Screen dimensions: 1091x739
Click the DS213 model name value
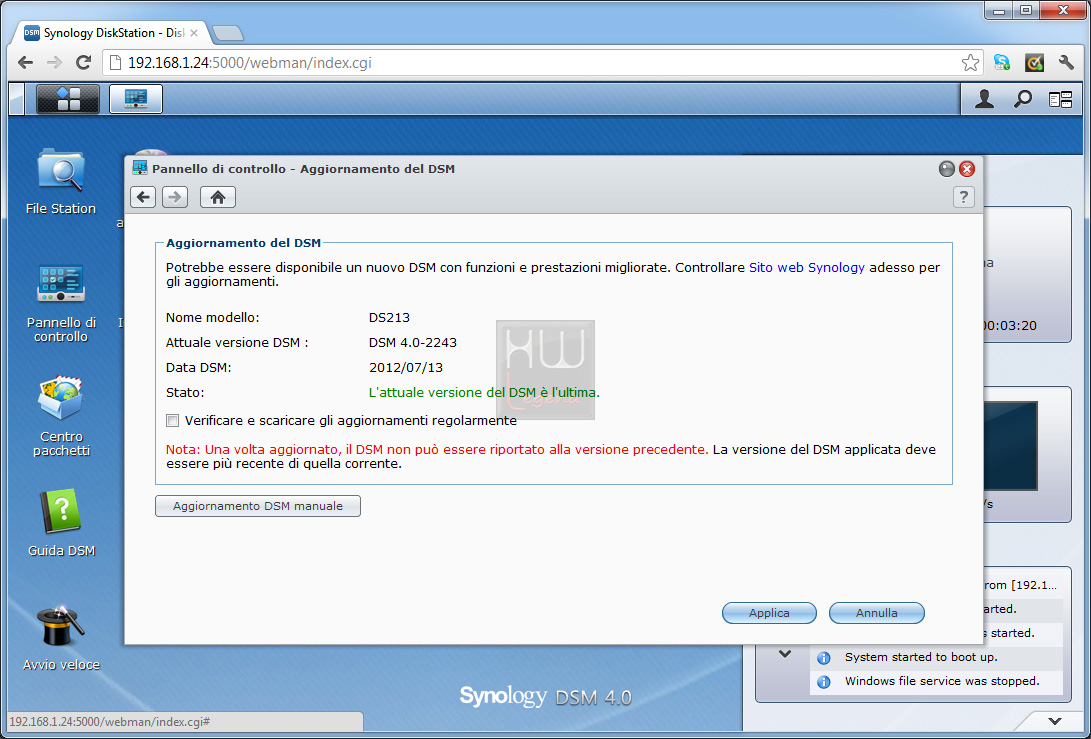389,317
